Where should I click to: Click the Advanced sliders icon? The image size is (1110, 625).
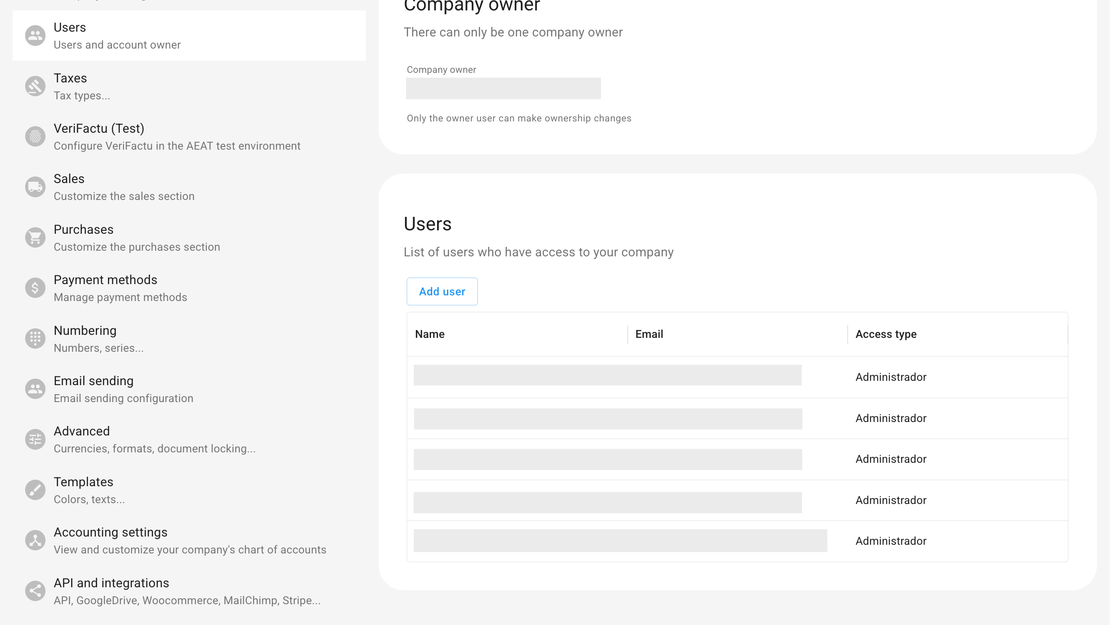pos(35,440)
